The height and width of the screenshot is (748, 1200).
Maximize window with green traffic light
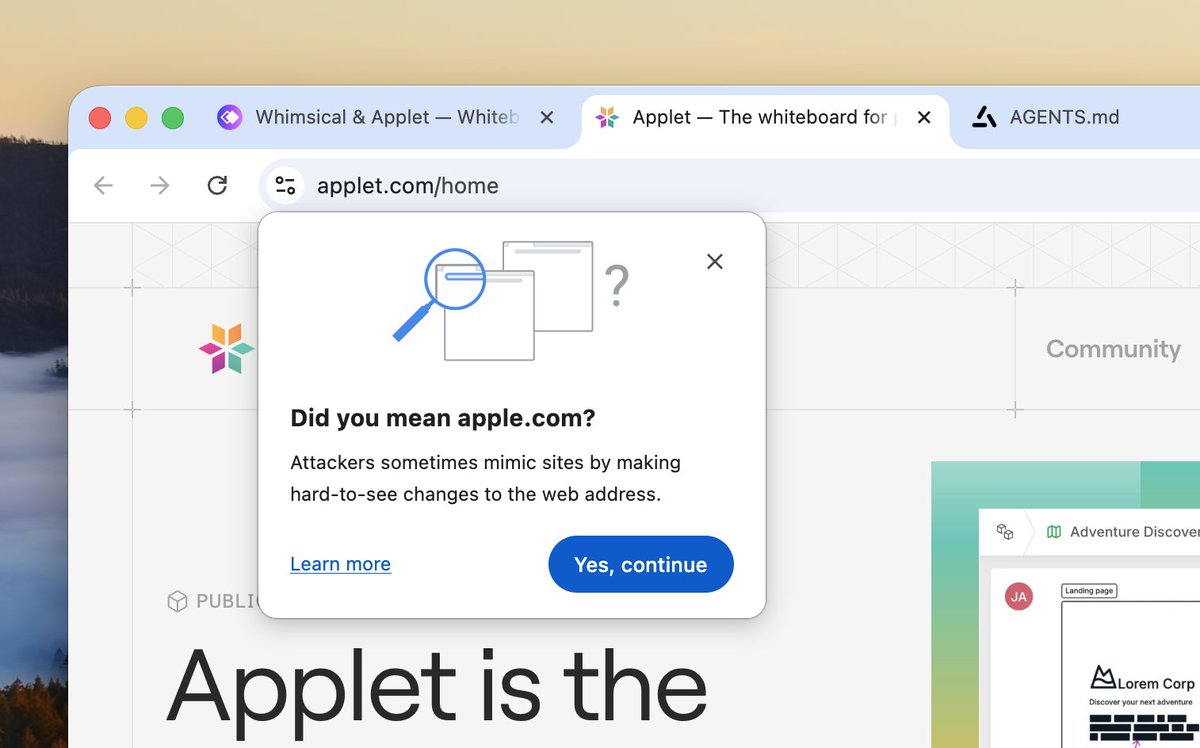173,118
